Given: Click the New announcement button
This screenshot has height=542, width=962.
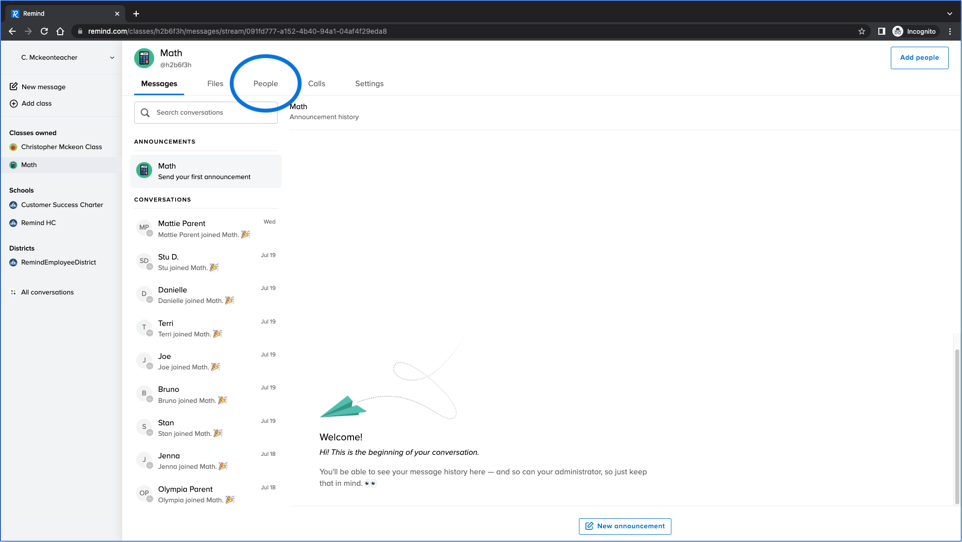Looking at the screenshot, I should click(625, 526).
